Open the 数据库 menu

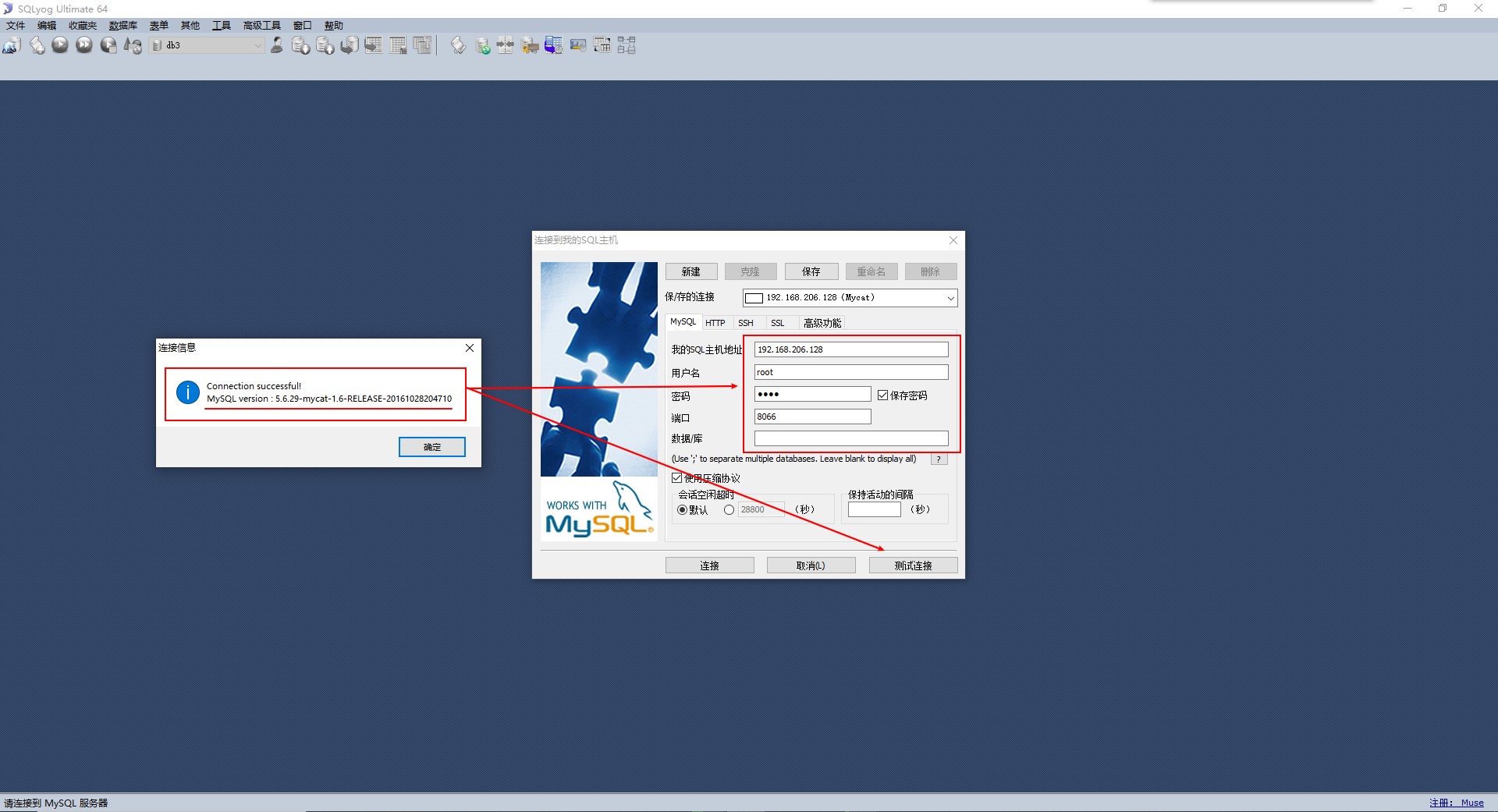click(123, 26)
